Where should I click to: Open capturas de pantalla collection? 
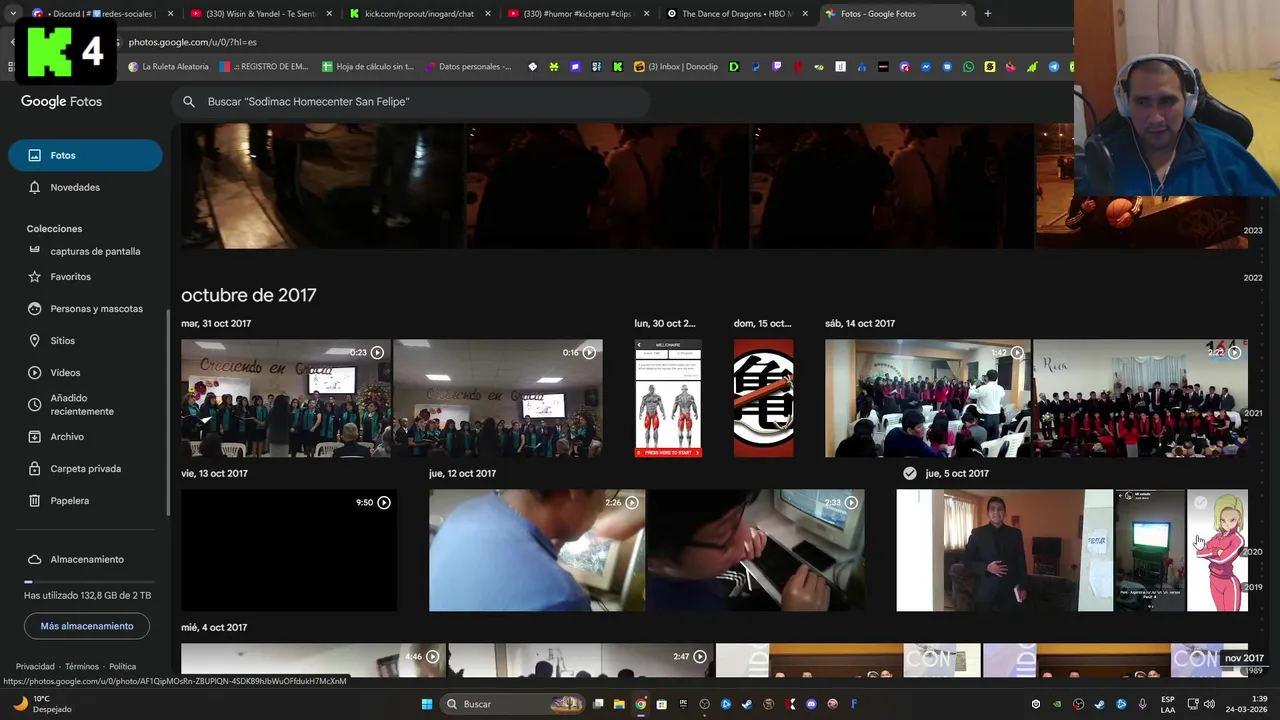coord(95,251)
